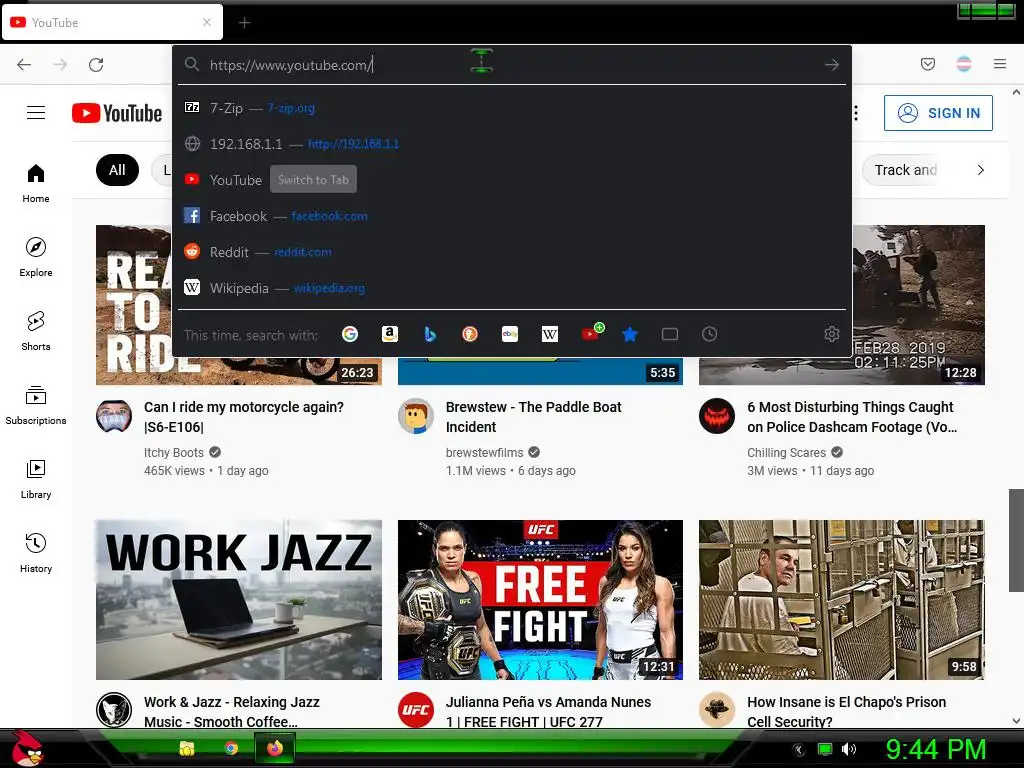Search open tabs with the tab icon
The image size is (1024, 768).
point(670,334)
